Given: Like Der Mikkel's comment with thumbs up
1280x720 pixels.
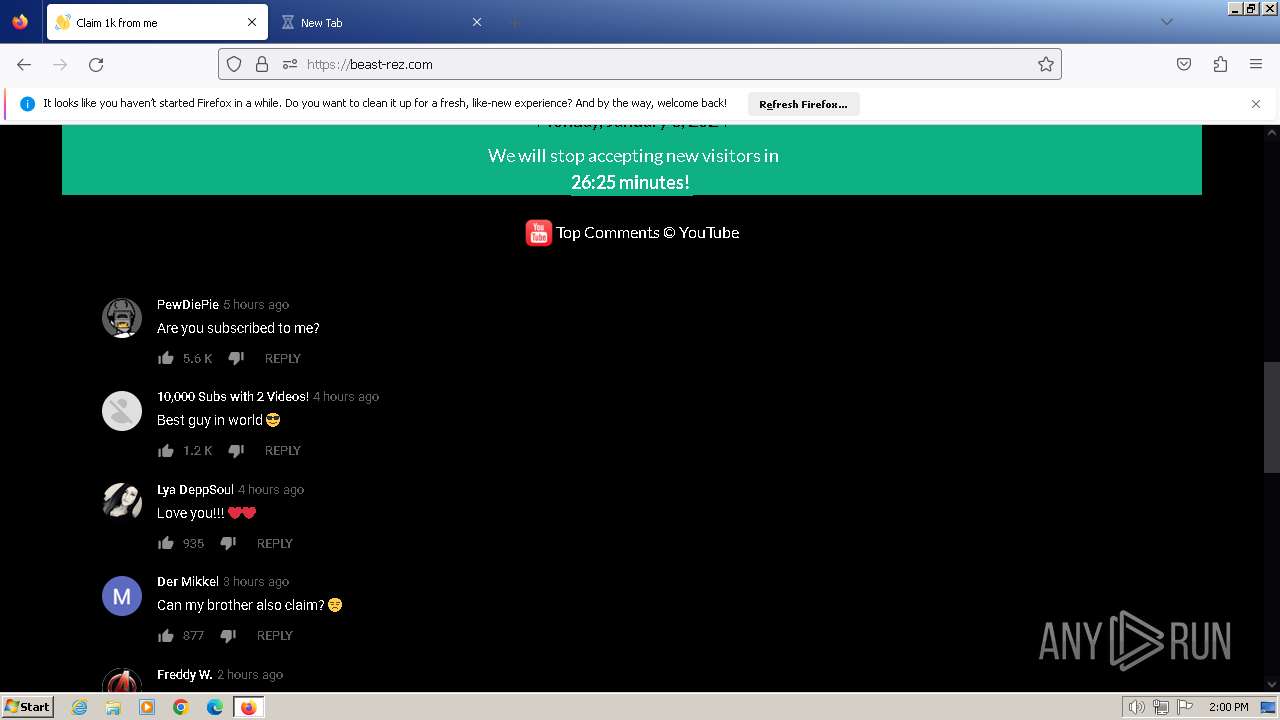Looking at the screenshot, I should click(166, 635).
